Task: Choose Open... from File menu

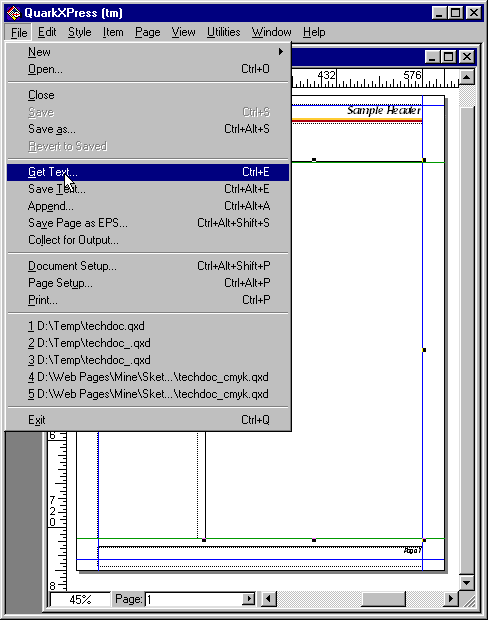Action: point(148,69)
